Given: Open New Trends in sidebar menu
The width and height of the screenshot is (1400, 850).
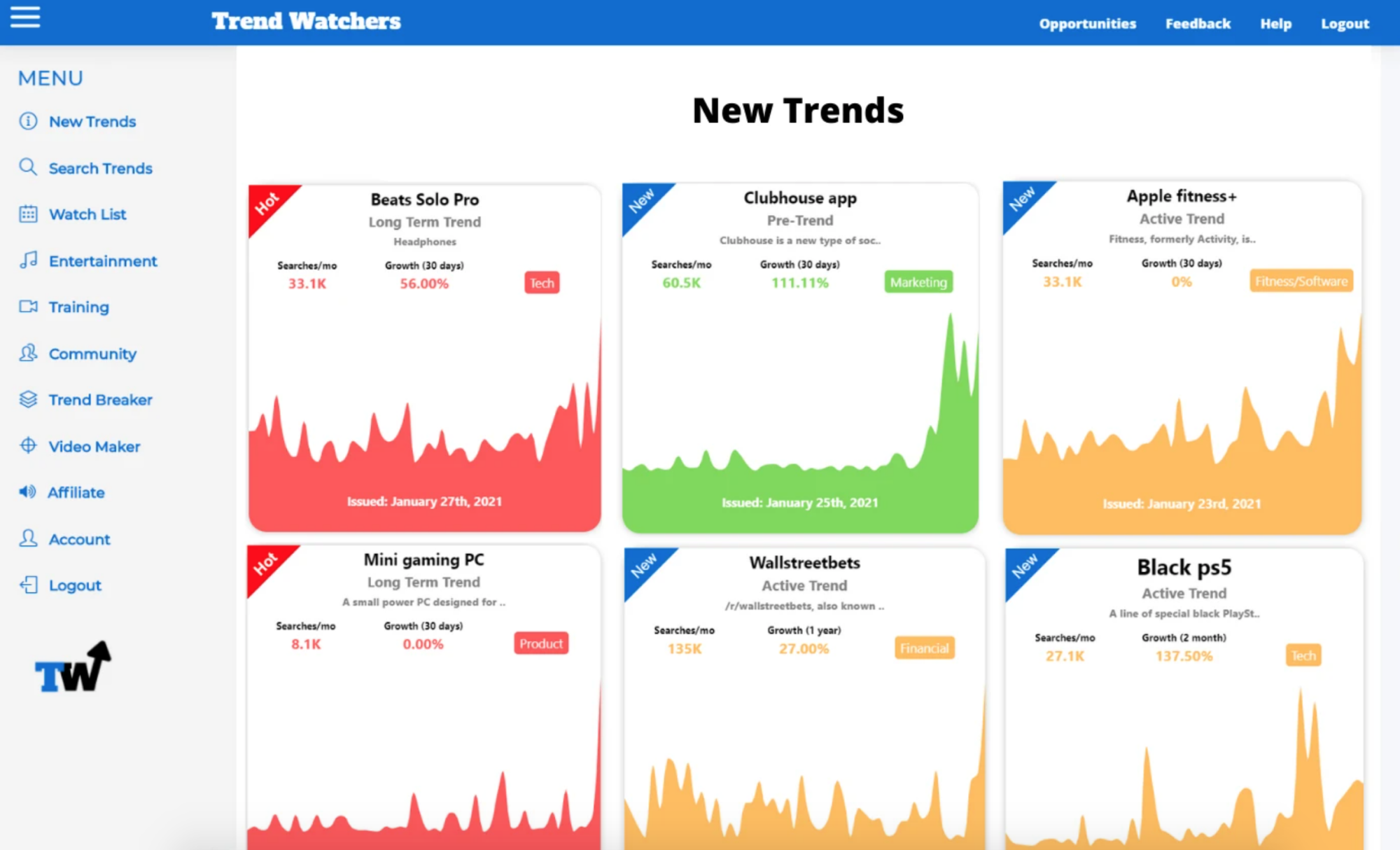Looking at the screenshot, I should click(x=92, y=122).
